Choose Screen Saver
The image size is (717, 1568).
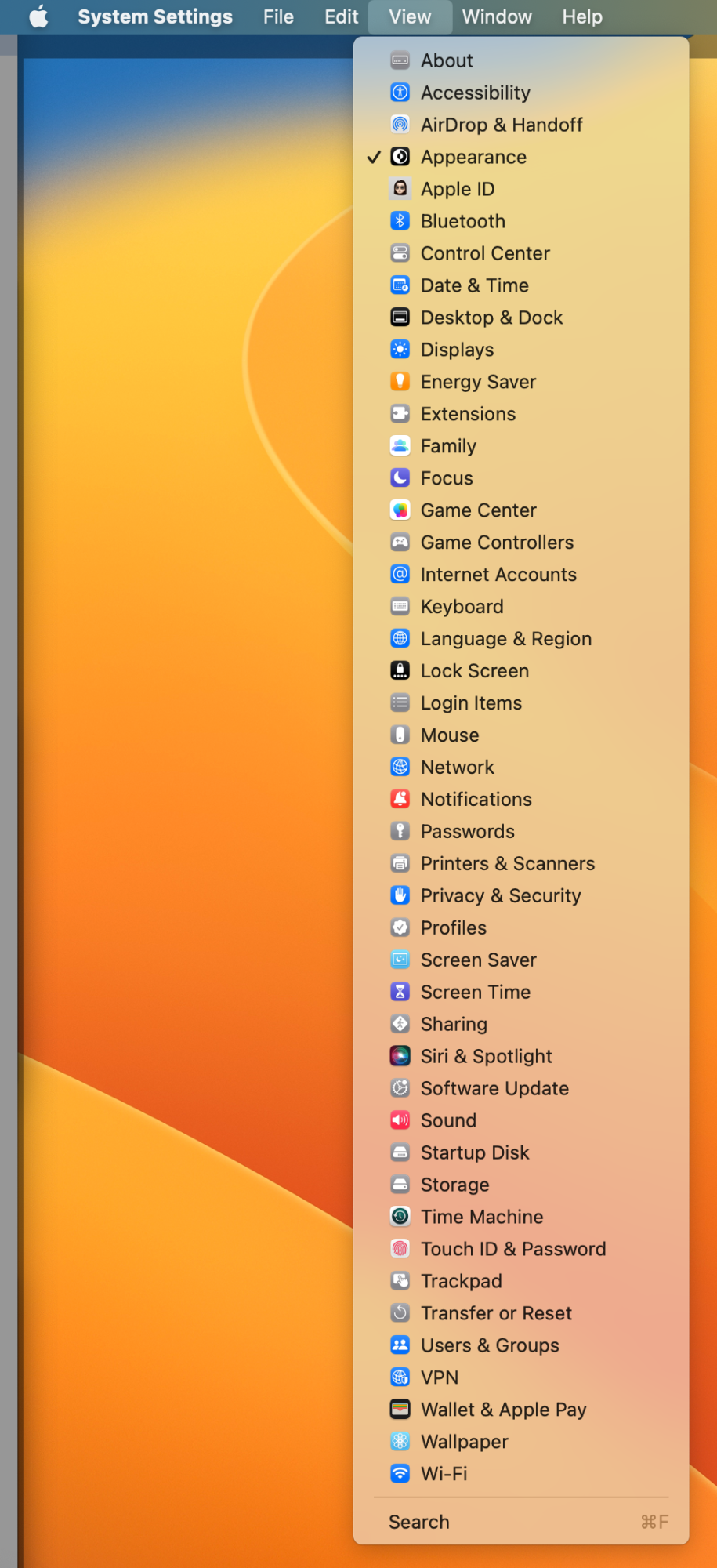[521, 960]
